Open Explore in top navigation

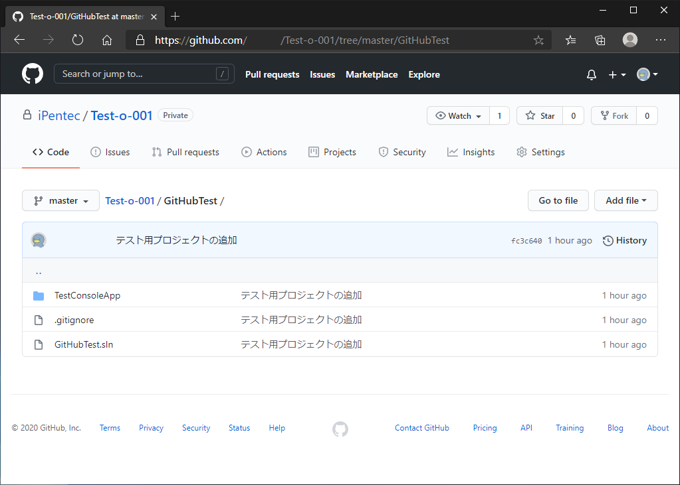424,75
